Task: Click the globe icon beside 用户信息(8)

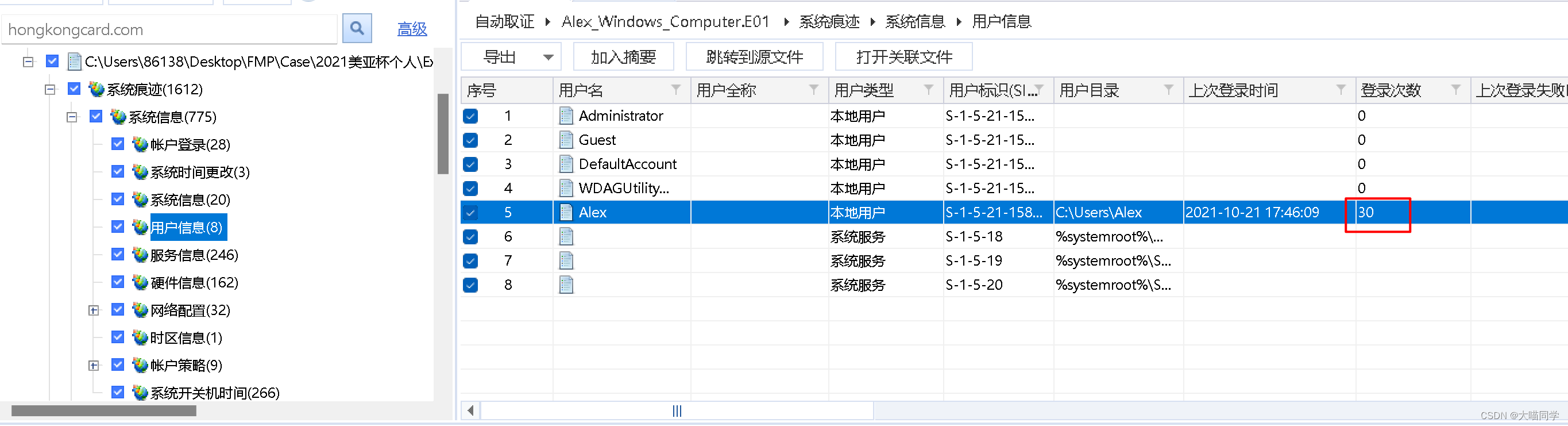Action: pyautogui.click(x=140, y=227)
